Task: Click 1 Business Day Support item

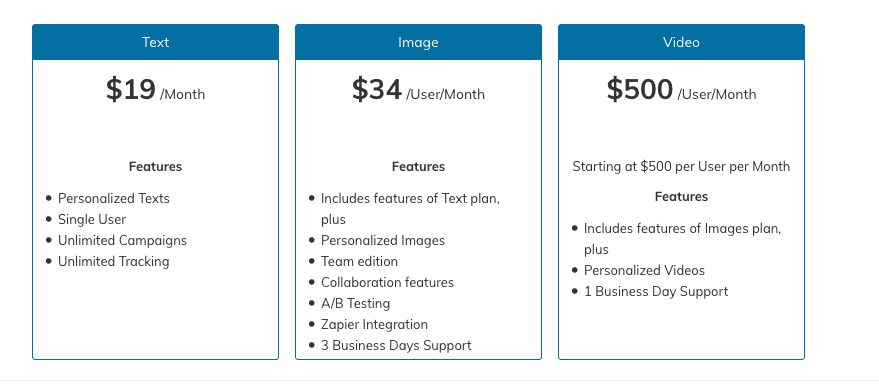Action: click(x=656, y=292)
